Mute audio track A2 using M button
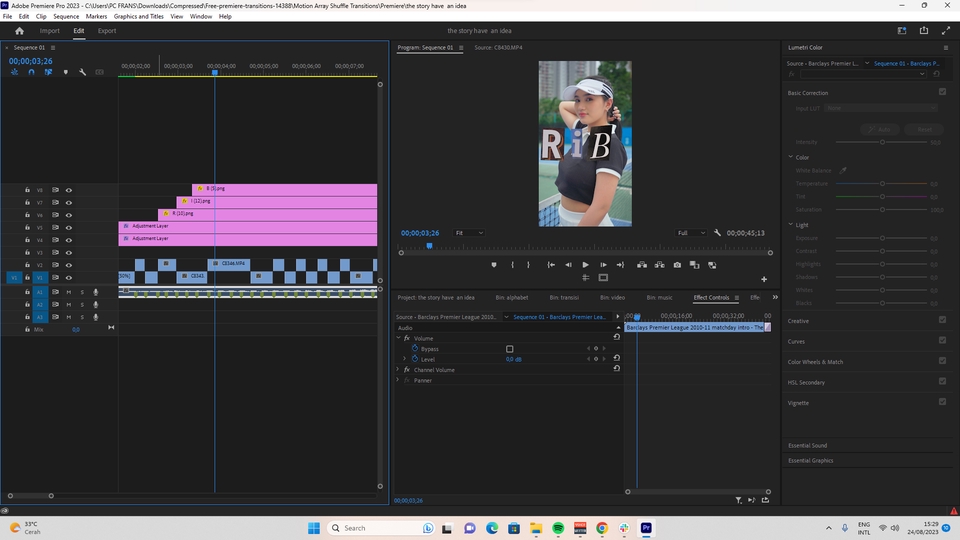 [x=69, y=304]
